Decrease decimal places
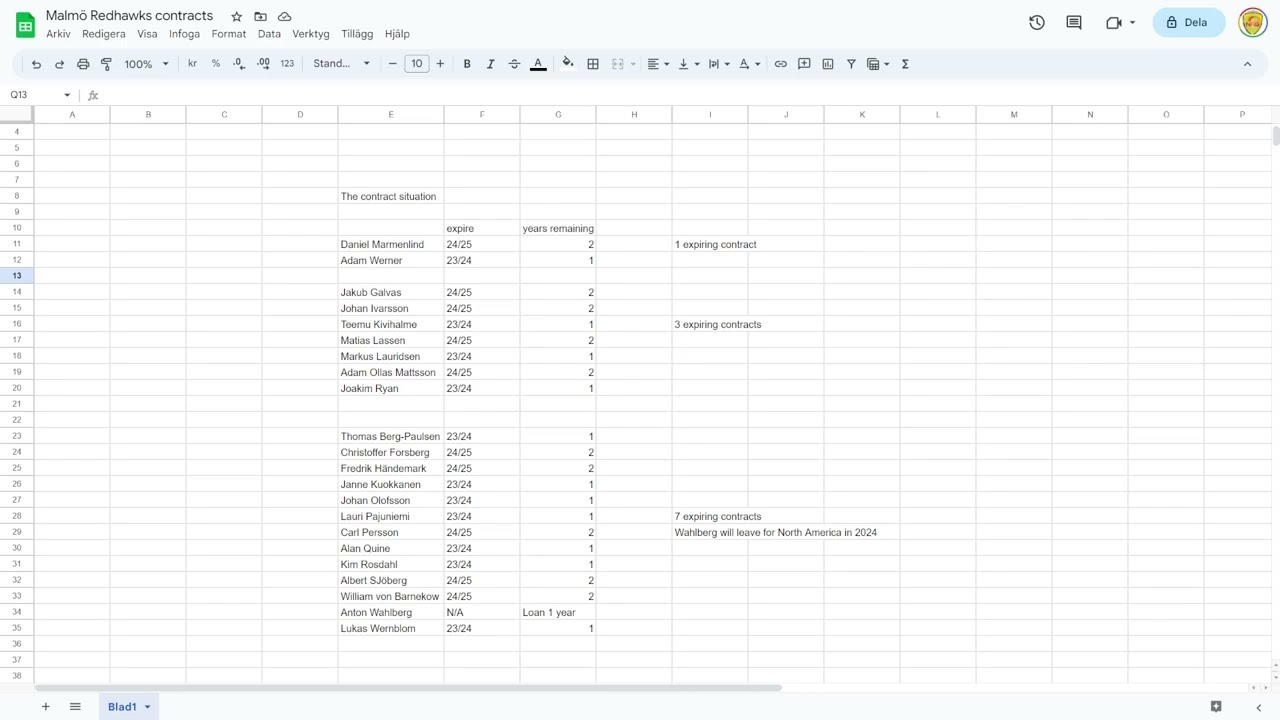This screenshot has height=720, width=1280. tap(239, 64)
